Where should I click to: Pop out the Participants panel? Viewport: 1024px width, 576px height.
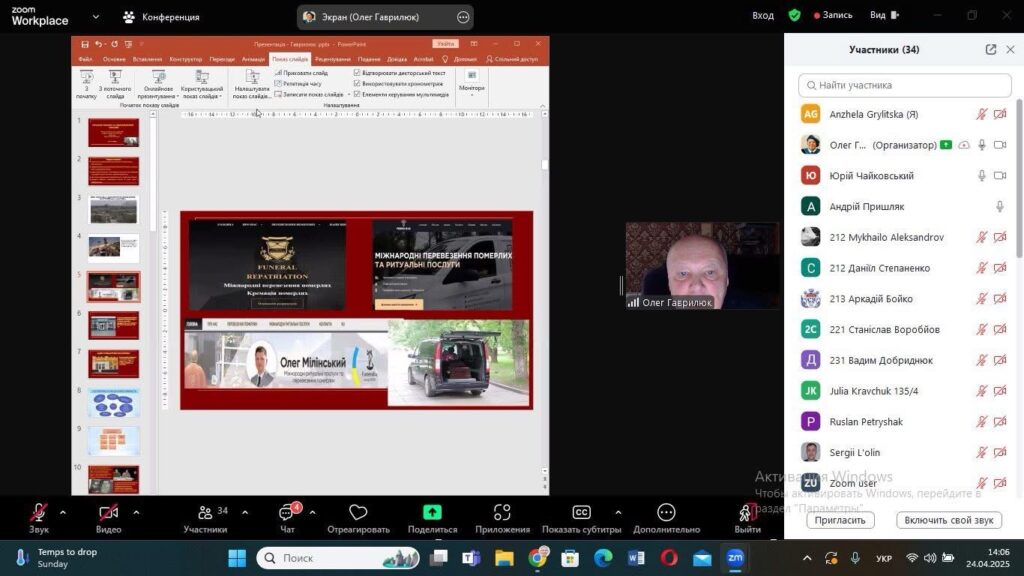pos(990,49)
